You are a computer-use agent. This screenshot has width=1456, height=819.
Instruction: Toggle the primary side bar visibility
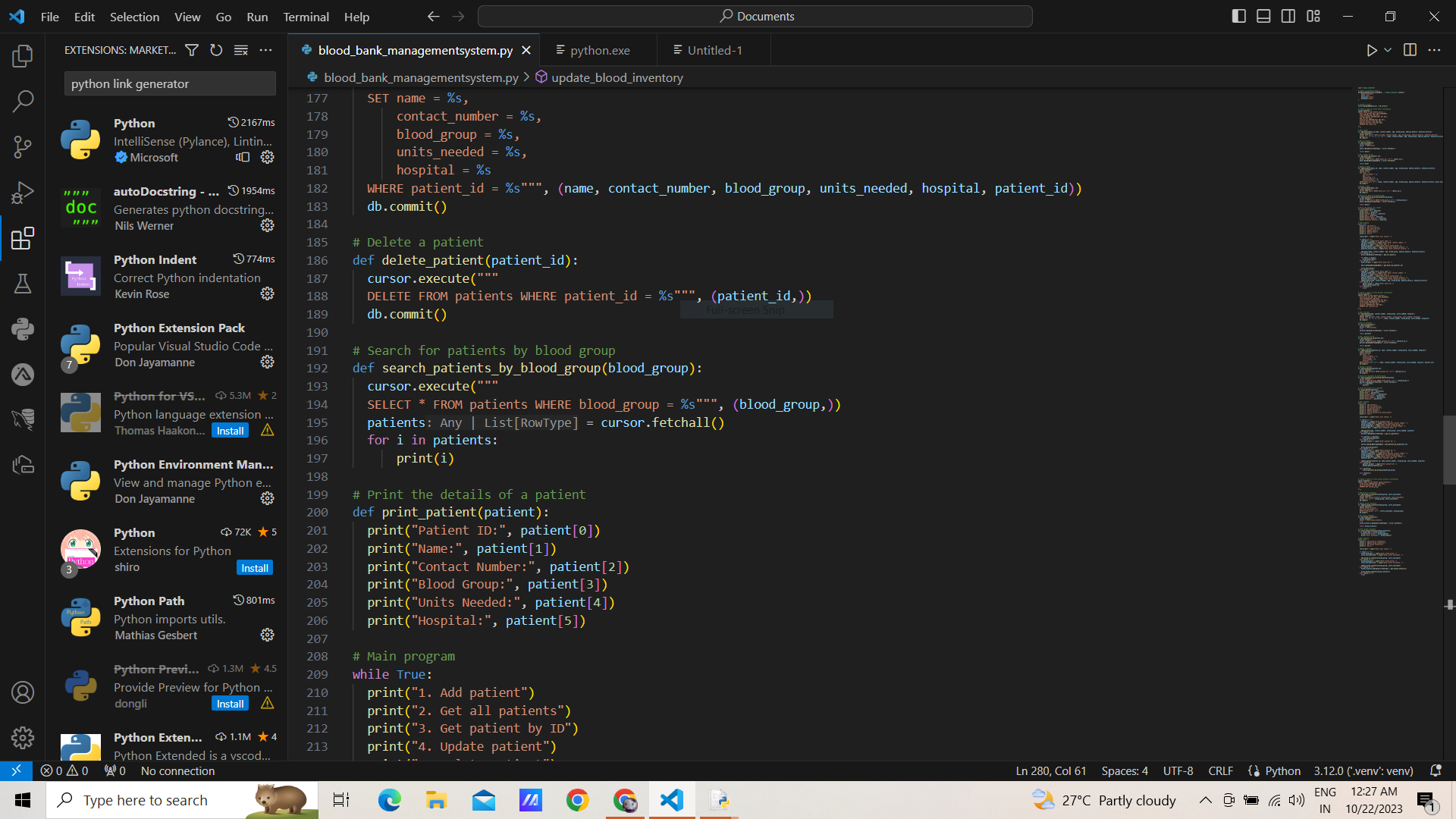[1239, 16]
